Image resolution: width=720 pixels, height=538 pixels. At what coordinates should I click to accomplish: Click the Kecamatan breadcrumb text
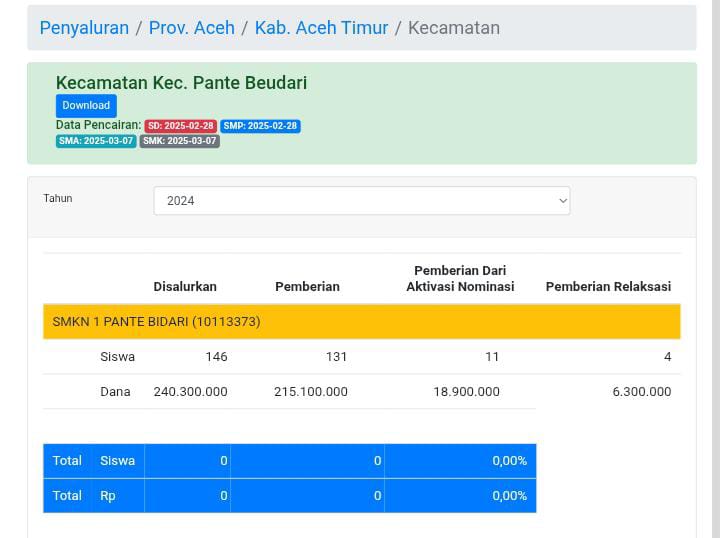(454, 28)
